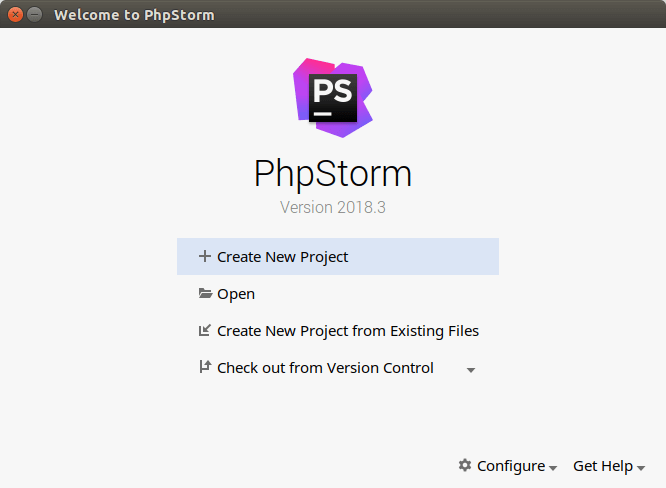The height and width of the screenshot is (488, 666).
Task: Click the large PhpStorm heading text
Action: tap(333, 173)
